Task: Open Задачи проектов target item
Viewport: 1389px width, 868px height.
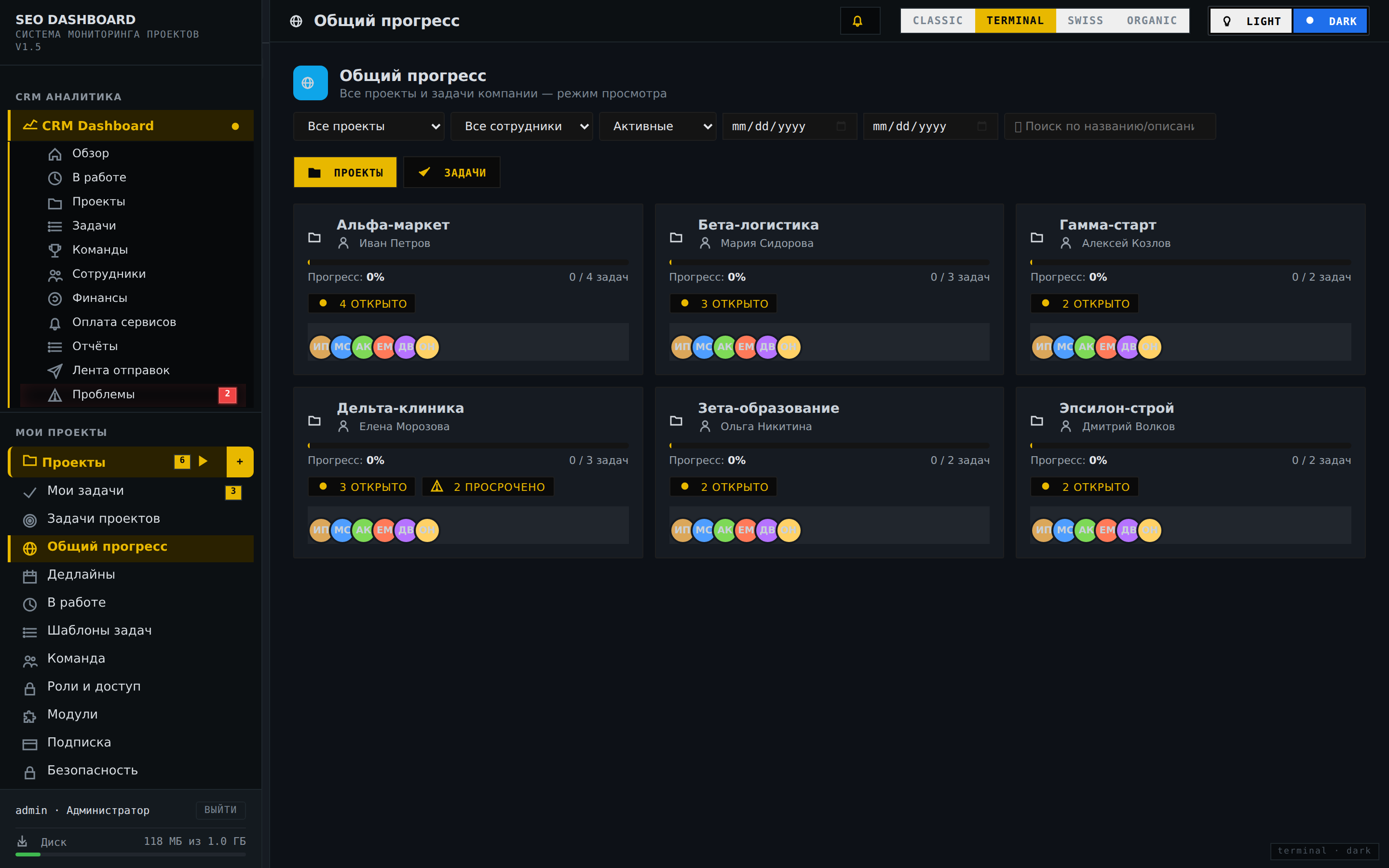Action: pos(131,519)
